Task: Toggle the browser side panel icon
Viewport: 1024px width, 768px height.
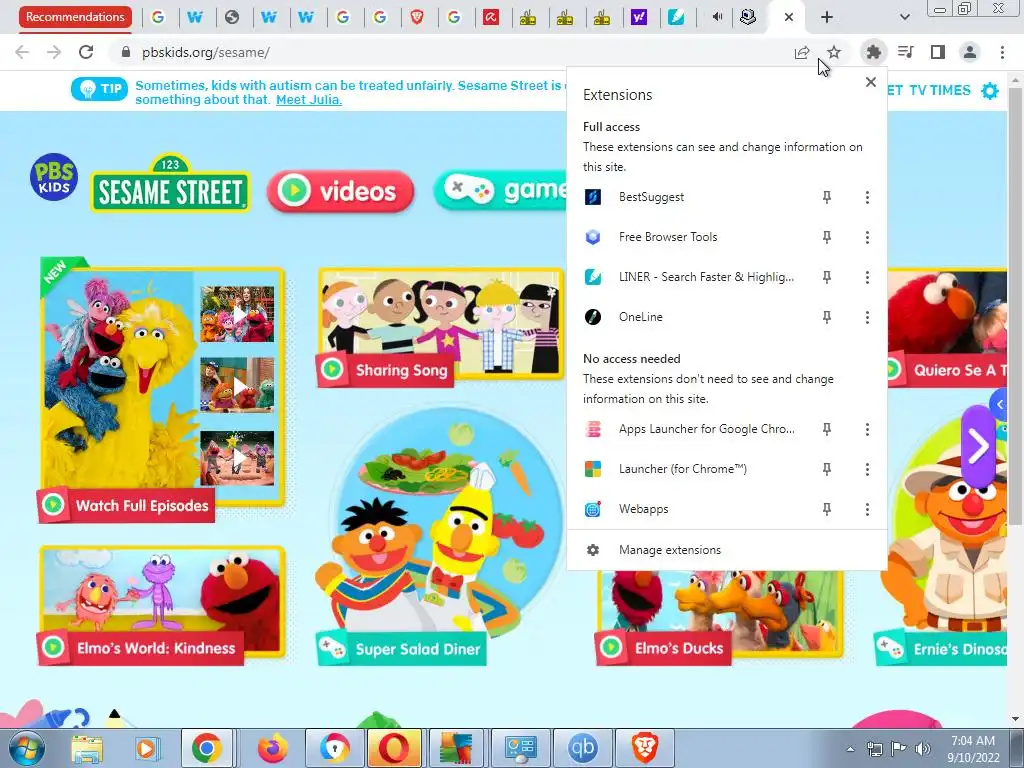Action: point(938,52)
